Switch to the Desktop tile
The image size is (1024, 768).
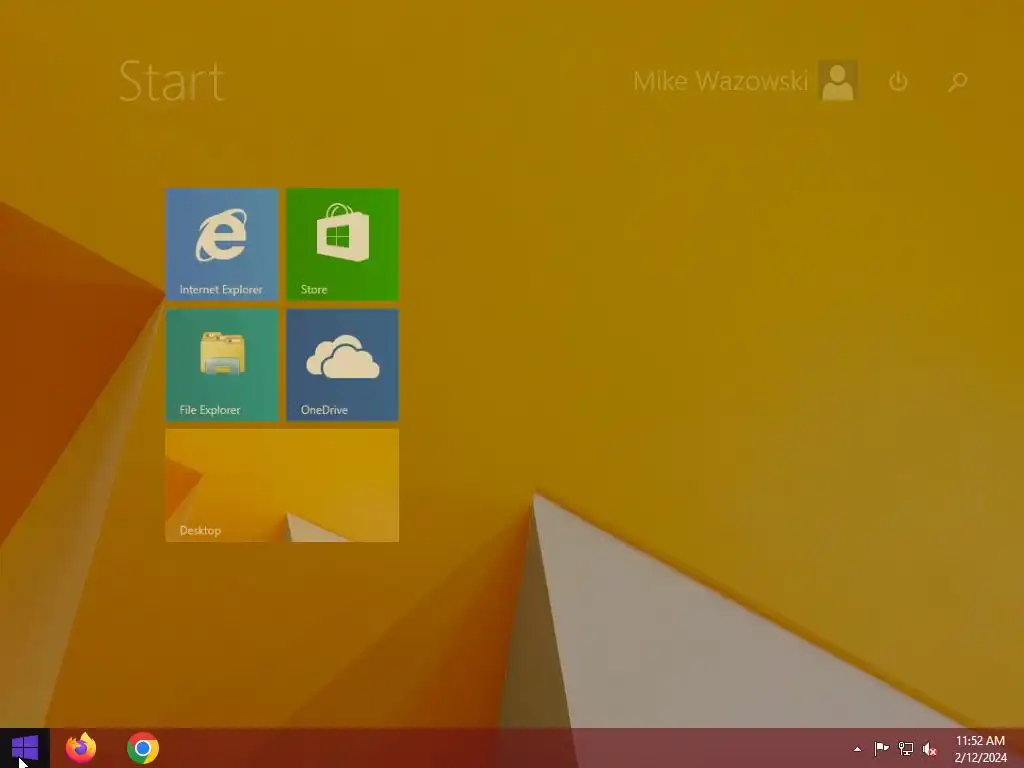tap(282, 485)
